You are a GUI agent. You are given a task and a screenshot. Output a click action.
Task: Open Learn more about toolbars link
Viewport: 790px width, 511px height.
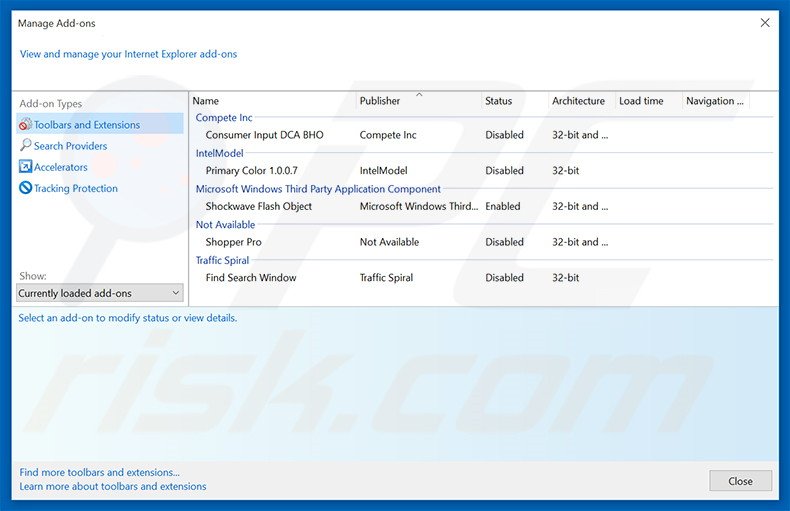(x=113, y=486)
